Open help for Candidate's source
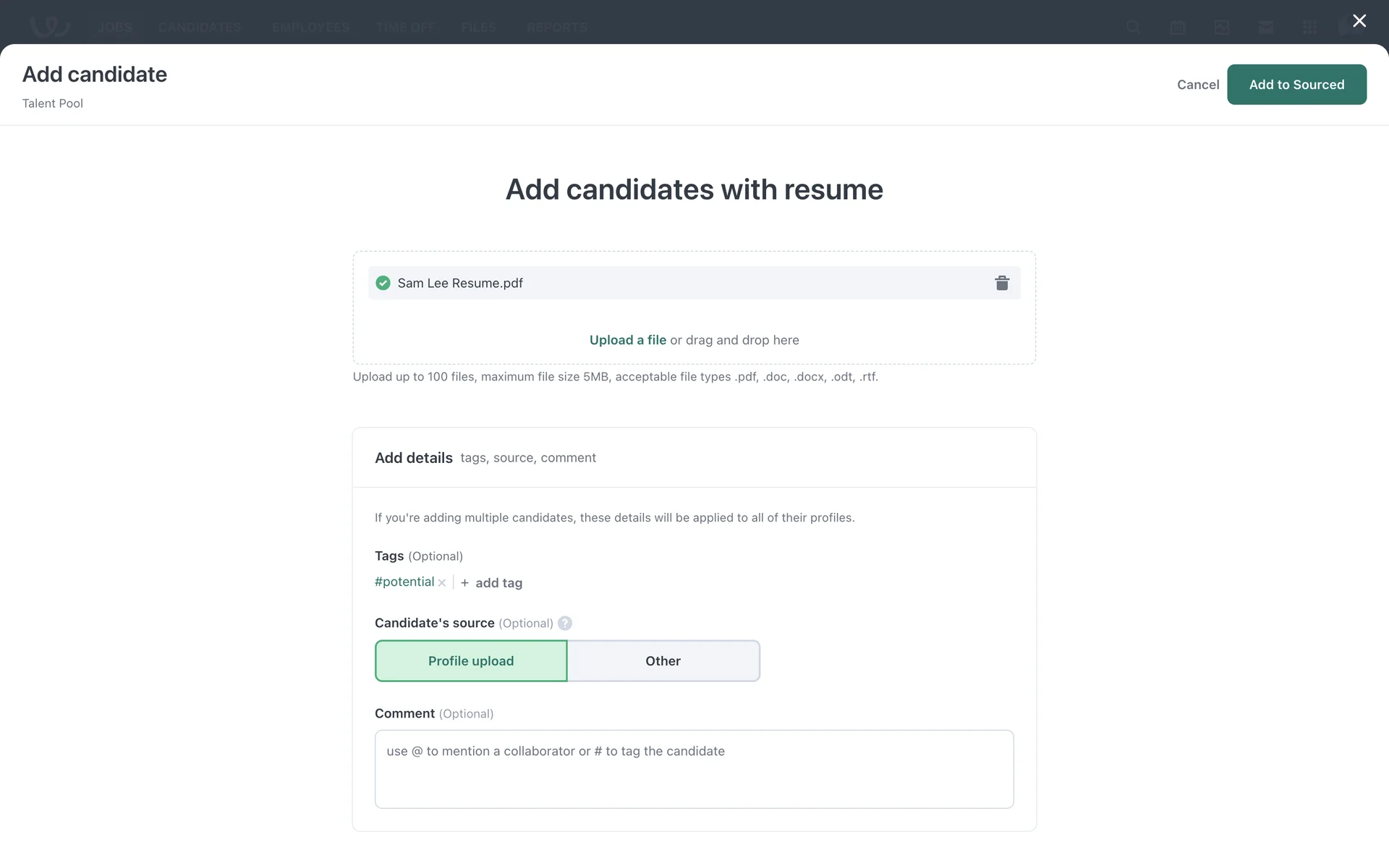Screen dimensions: 1389x868 [x=565, y=624]
